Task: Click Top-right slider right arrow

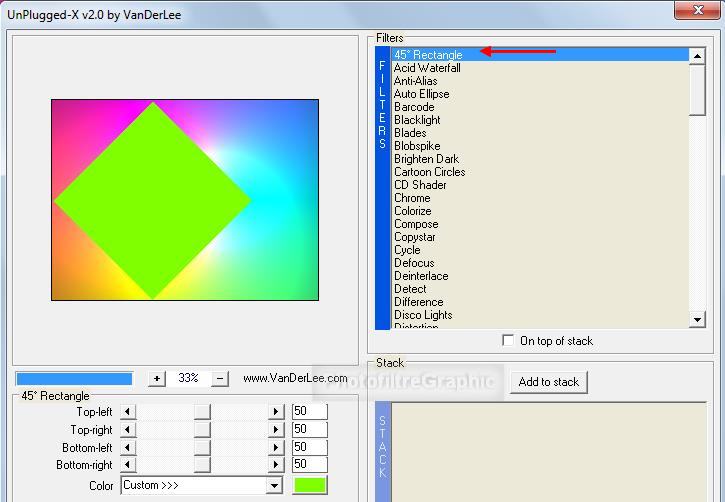Action: click(x=276, y=430)
